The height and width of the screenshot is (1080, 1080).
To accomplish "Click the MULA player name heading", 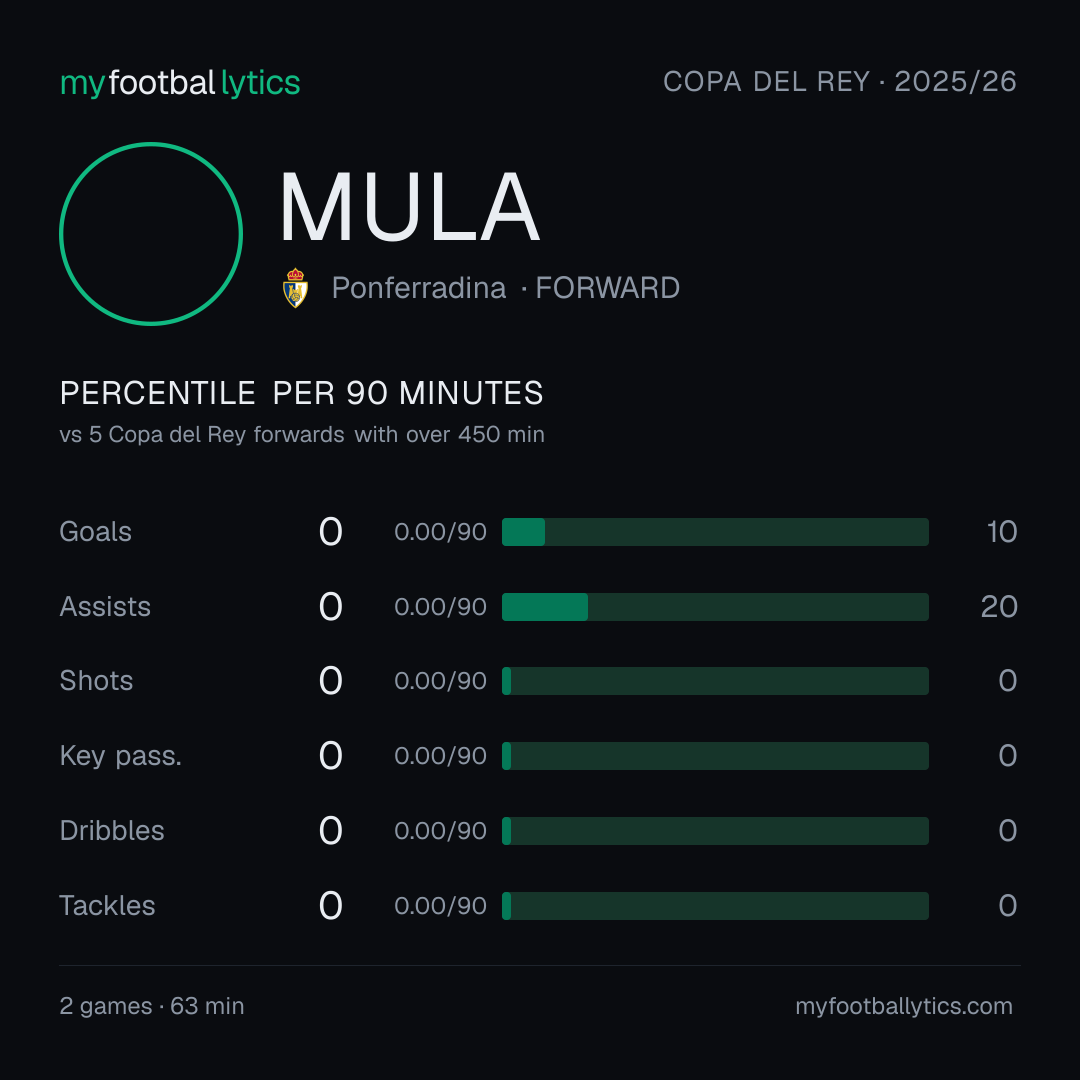I will point(410,207).
